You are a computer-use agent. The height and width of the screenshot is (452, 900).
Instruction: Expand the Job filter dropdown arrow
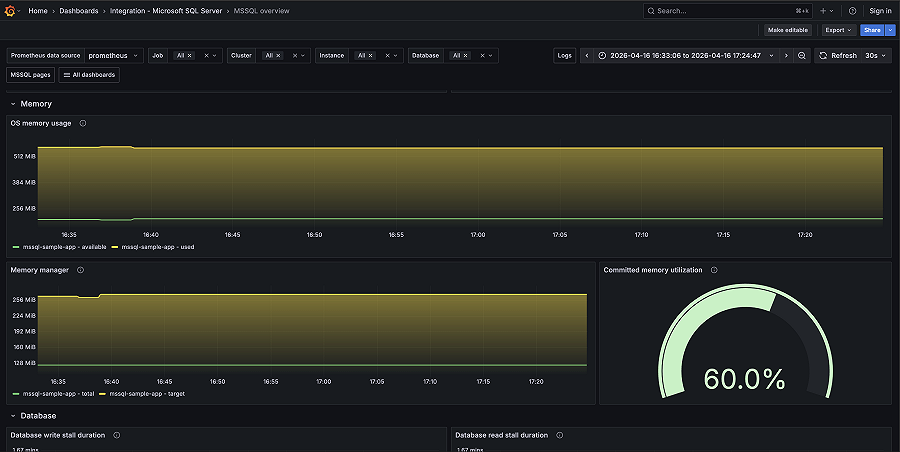pos(215,56)
